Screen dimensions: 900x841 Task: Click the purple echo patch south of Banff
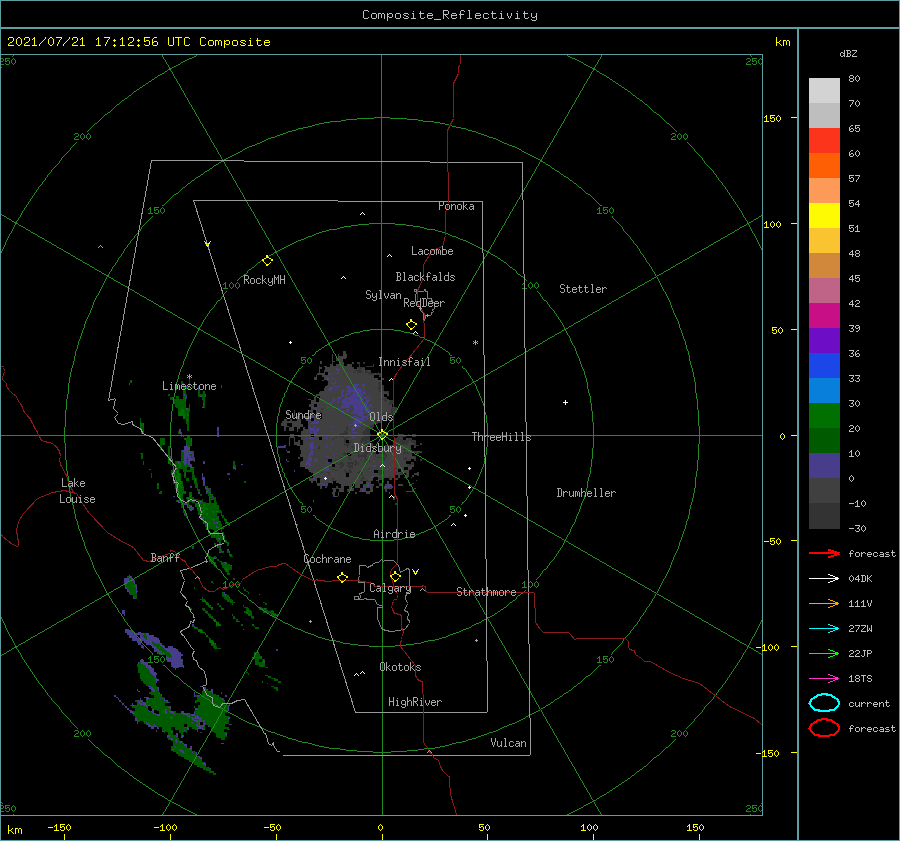pos(156,647)
